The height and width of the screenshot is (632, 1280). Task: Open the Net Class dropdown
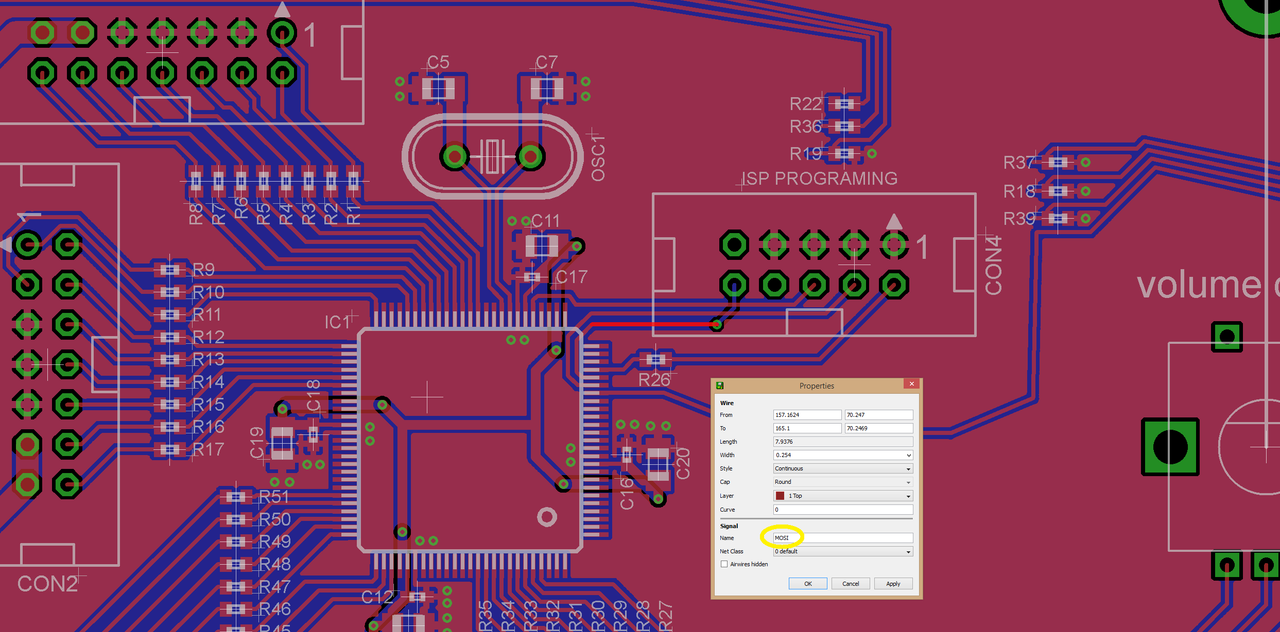(843, 551)
